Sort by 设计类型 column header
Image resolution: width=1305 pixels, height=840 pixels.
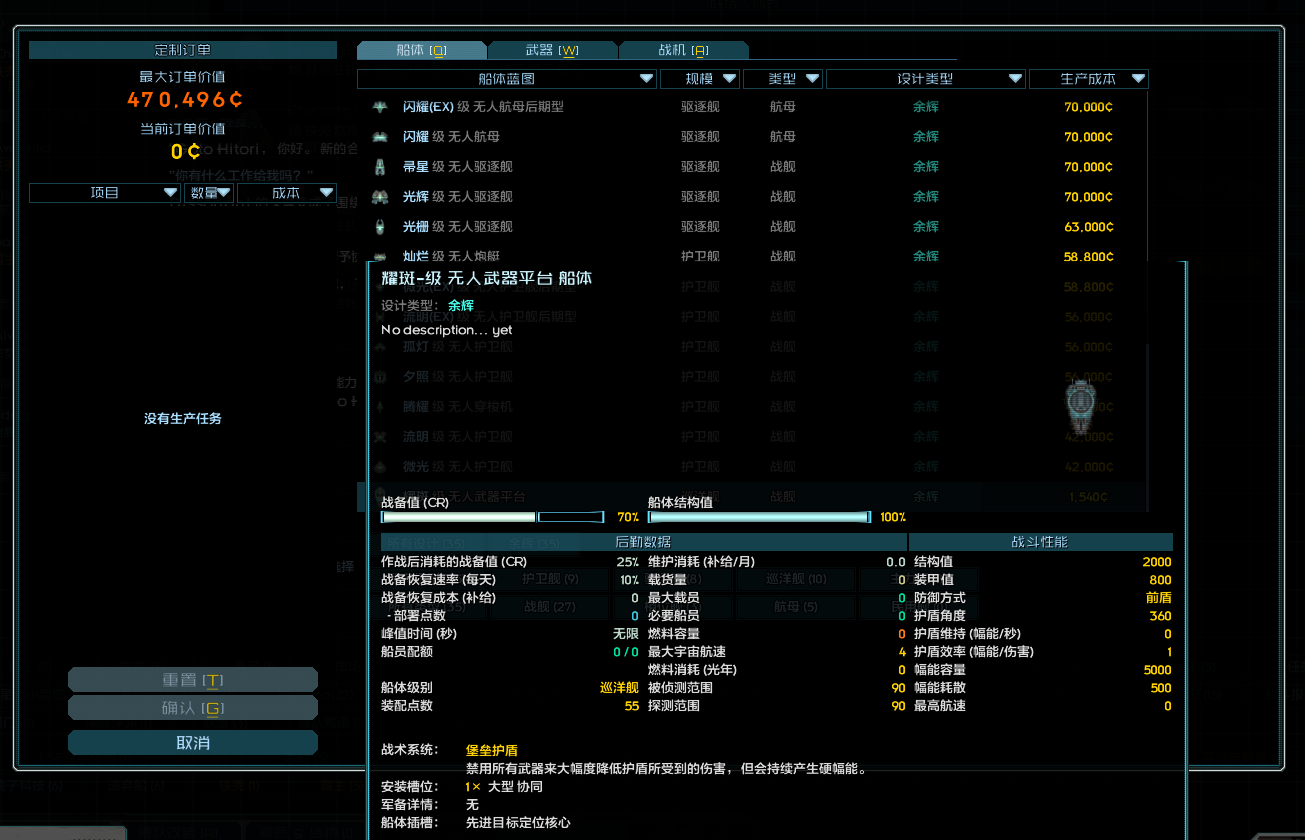point(925,79)
